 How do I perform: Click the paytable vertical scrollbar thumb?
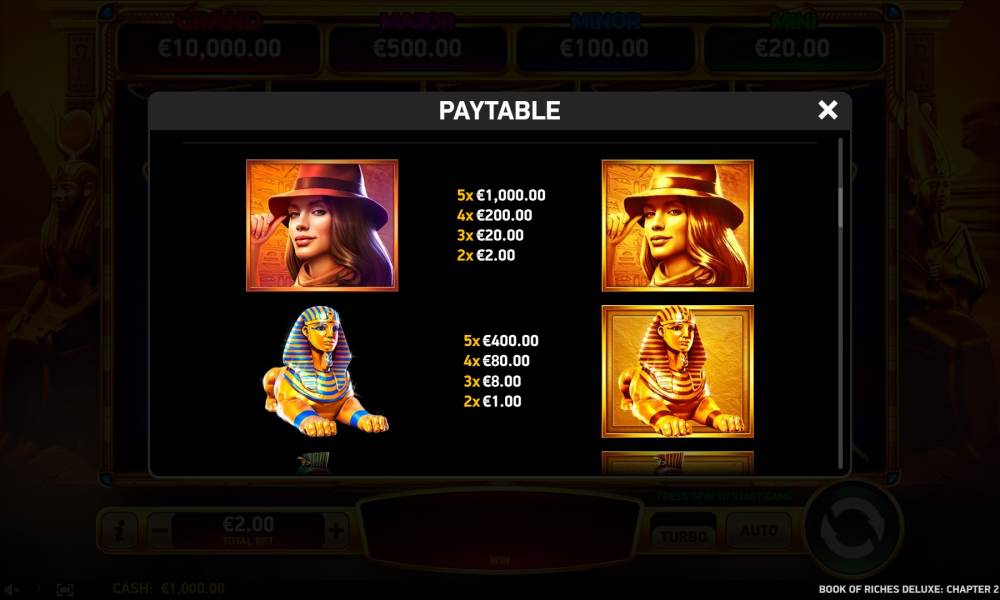[x=841, y=207]
